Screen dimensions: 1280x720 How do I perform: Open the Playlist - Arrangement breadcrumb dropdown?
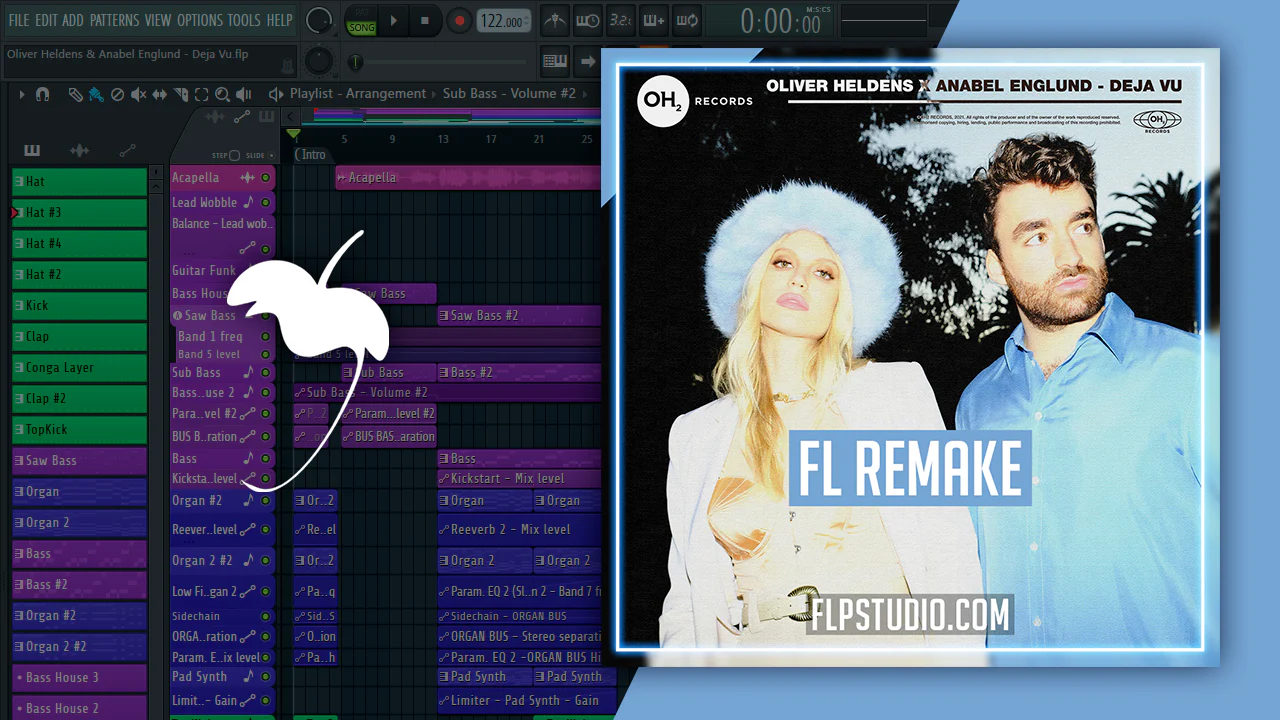[358, 94]
